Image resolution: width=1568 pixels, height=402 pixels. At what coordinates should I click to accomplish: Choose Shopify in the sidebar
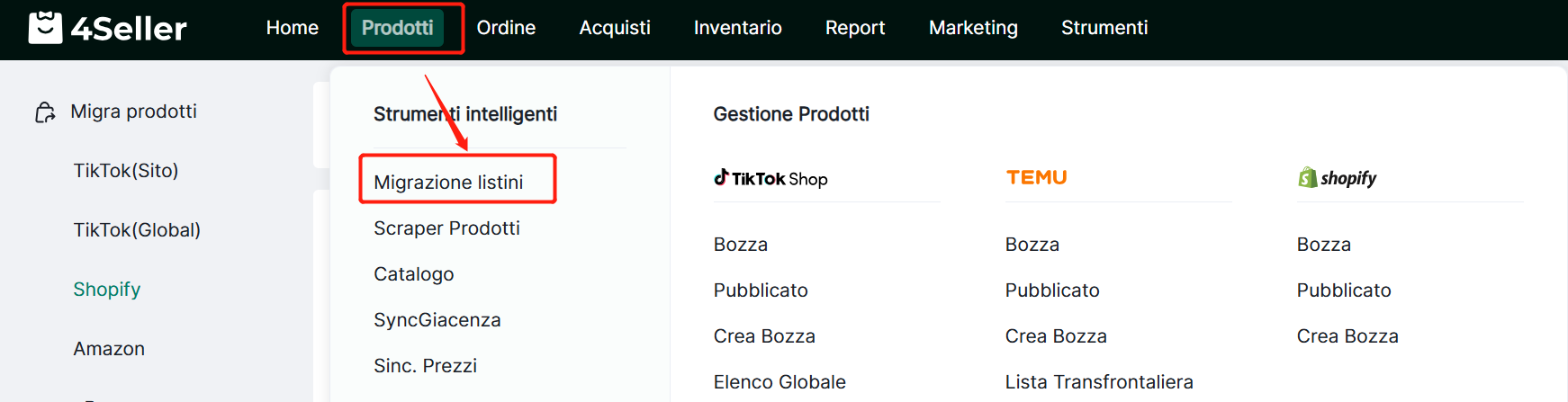point(107,290)
